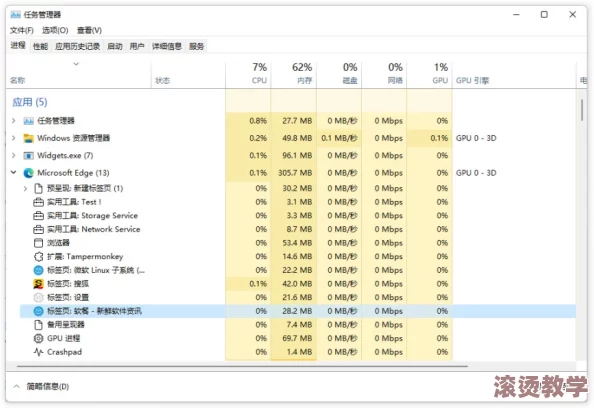The width and height of the screenshot is (594, 408).
Task: Click GPU 0 - 3D in Edge row
Action: pyautogui.click(x=476, y=173)
